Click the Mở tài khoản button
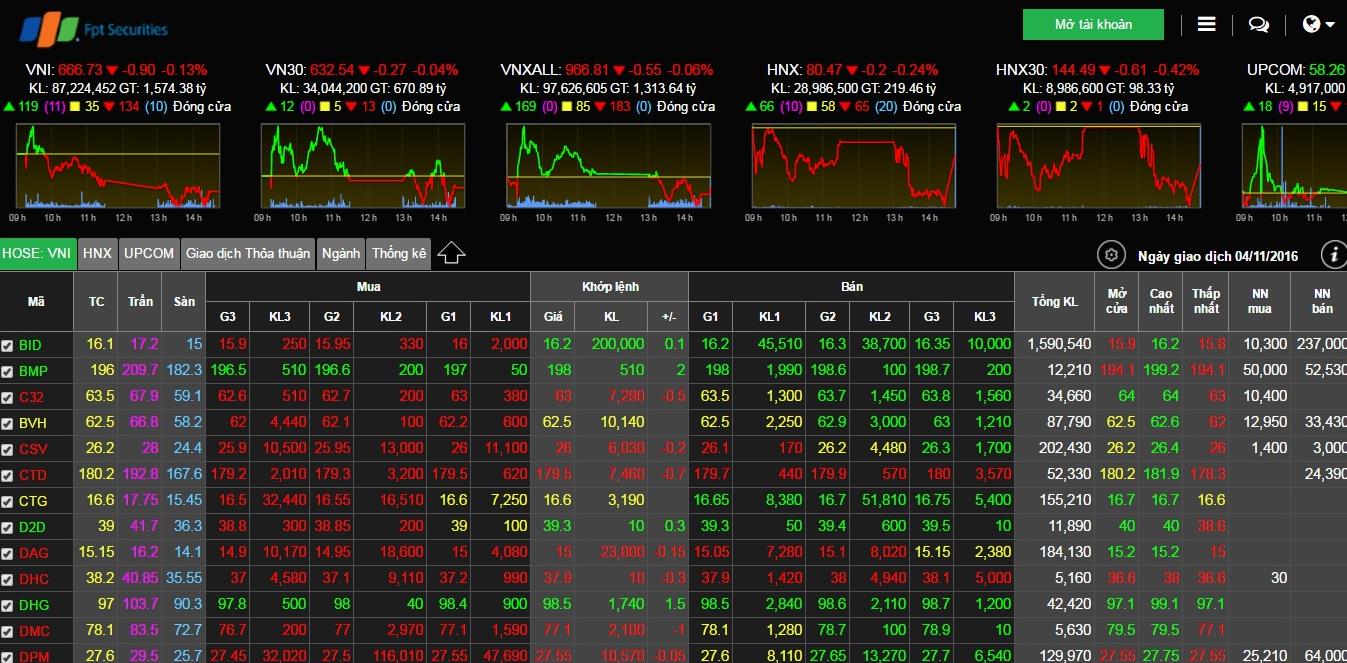This screenshot has width=1347, height=663. tap(1093, 24)
